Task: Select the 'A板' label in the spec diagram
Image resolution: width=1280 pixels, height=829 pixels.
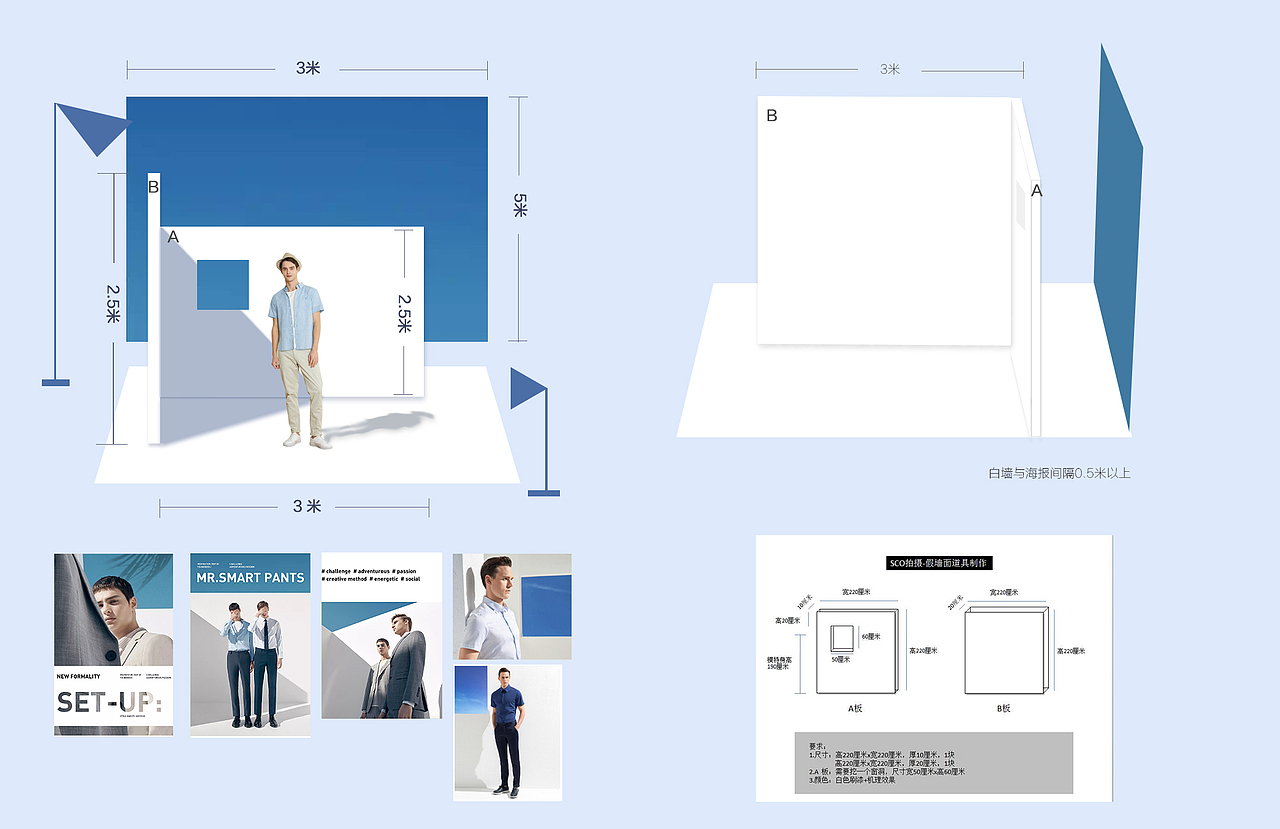Action: click(855, 708)
